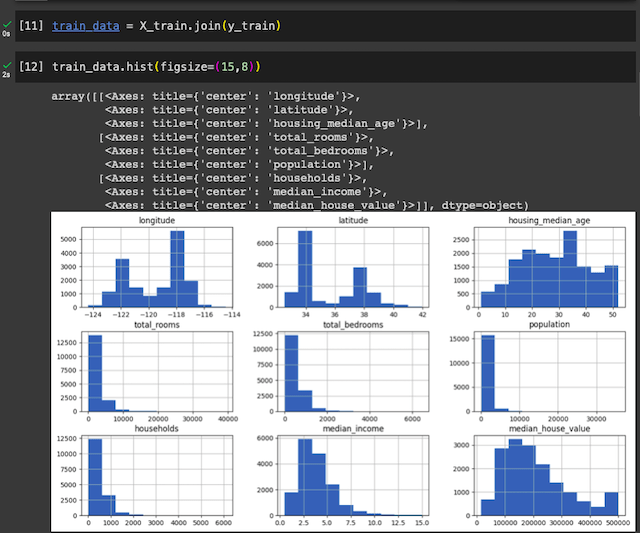Click the households histogram title
The width and height of the screenshot is (640, 533).
pyautogui.click(x=157, y=429)
